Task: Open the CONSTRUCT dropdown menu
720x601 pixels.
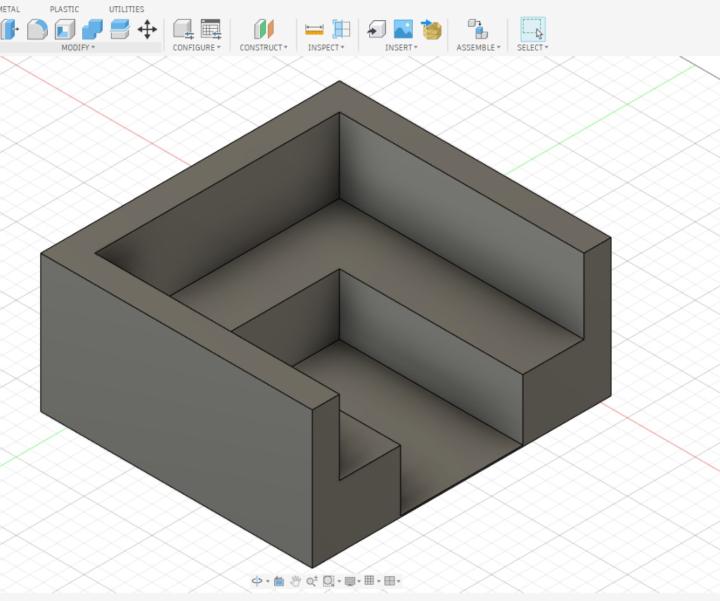Action: (263, 47)
